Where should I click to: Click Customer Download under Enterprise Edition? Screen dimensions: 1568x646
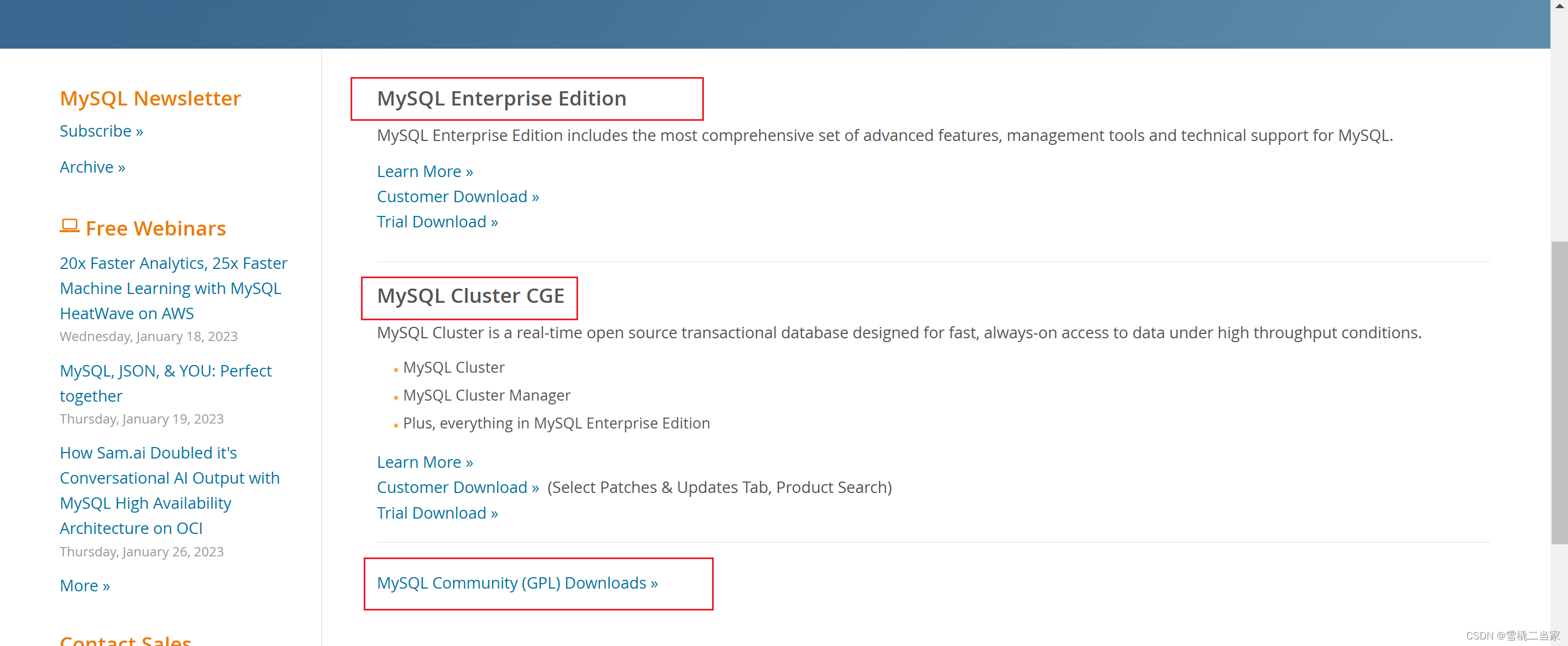[x=458, y=196]
